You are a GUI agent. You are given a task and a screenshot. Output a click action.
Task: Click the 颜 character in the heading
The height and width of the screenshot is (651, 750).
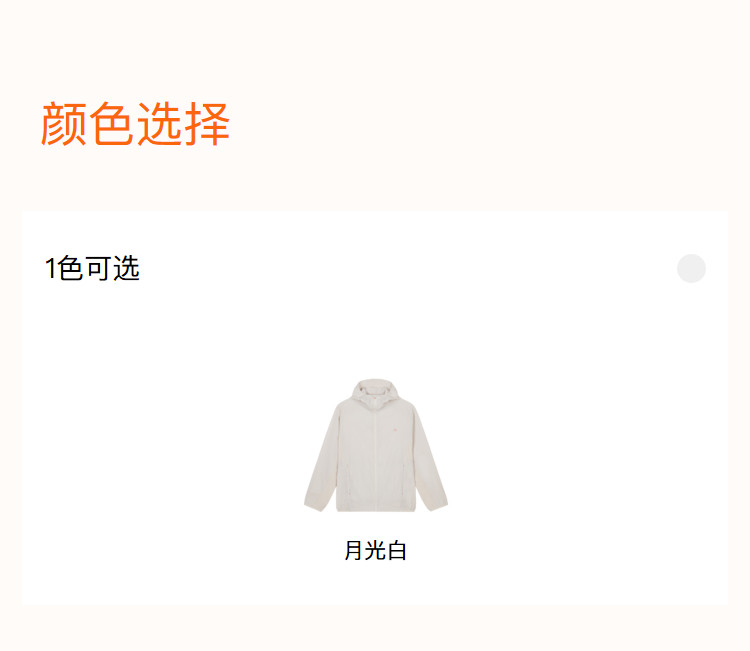pos(64,124)
